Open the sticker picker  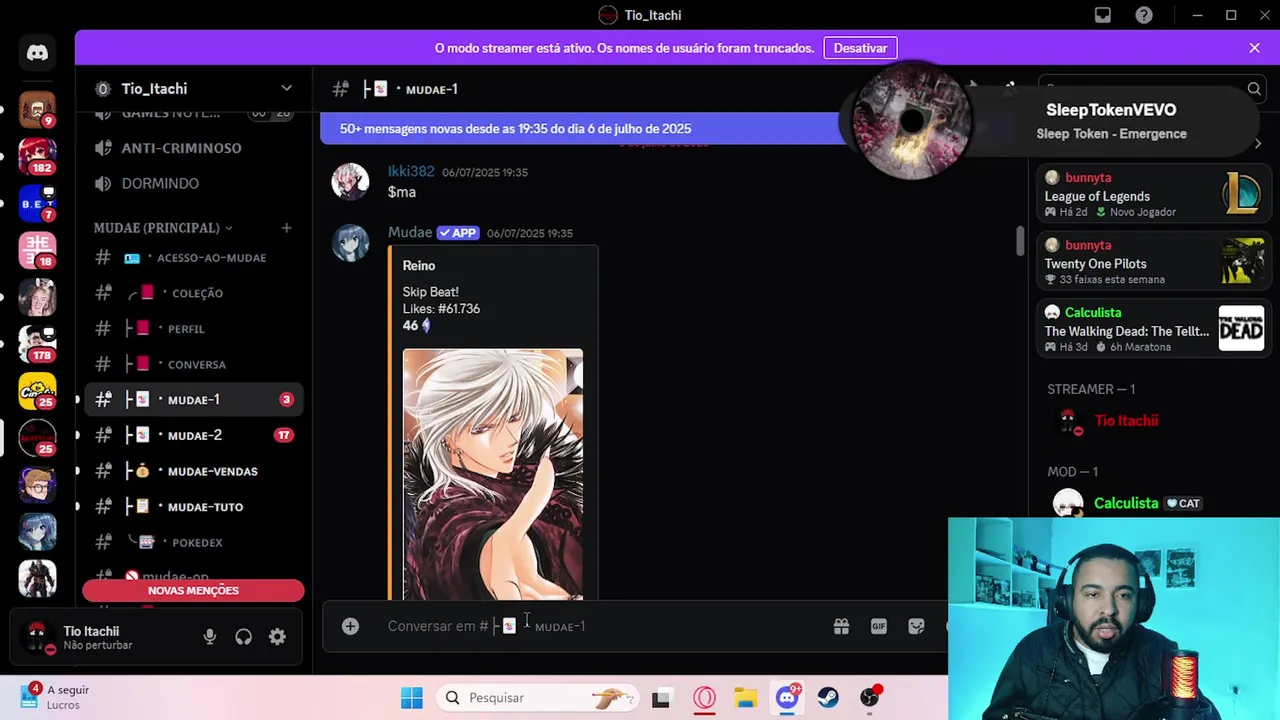pos(916,626)
